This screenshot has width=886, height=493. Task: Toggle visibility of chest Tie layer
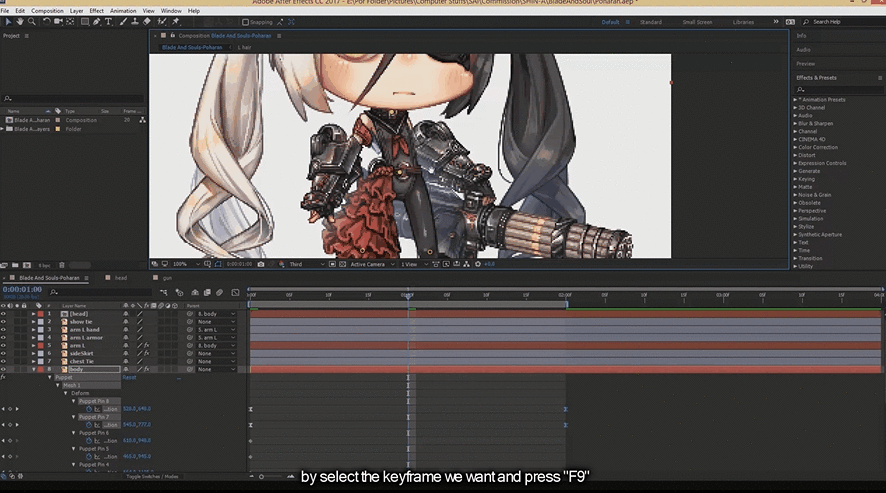click(x=3, y=361)
